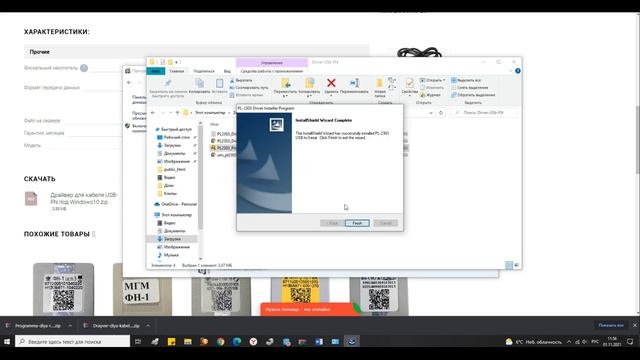Screen dimensions: 640x360
Task: Open Google Chrome from the taskbar
Action: 220,342
